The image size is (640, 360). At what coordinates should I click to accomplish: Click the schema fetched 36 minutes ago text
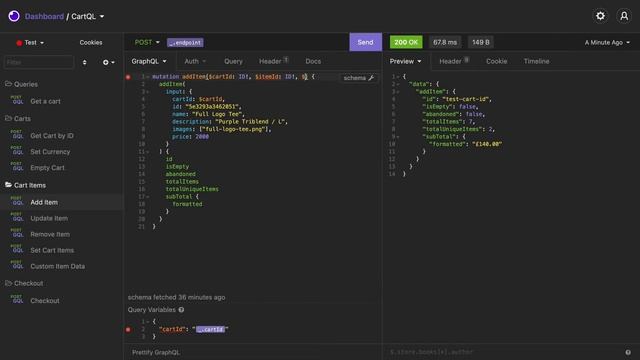(x=176, y=297)
